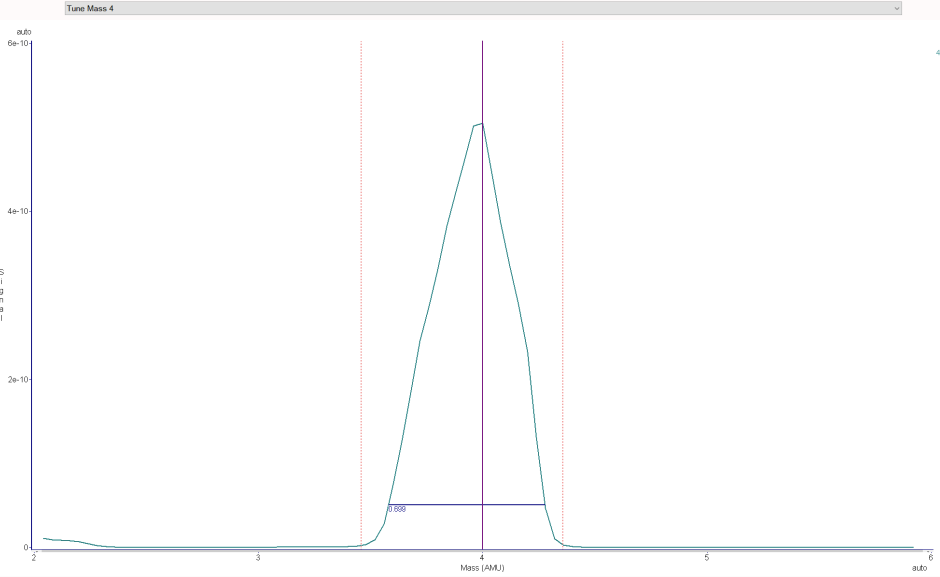Click the left red dotted boundary line
Viewport: 940px width, 577px height.
361,294
